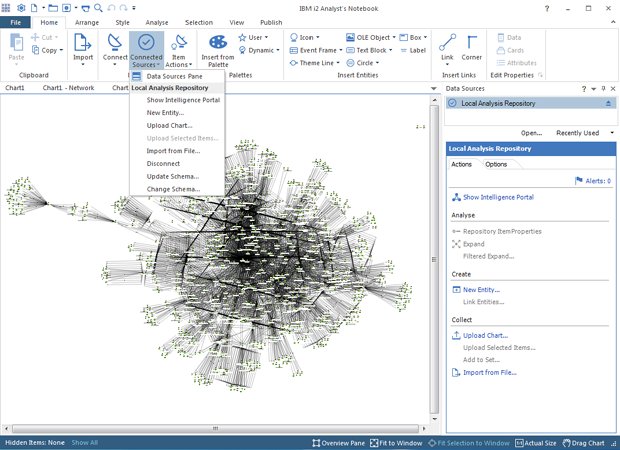Image resolution: width=620 pixels, height=450 pixels.
Task: Click Fit to Window in status bar
Action: (x=396, y=443)
